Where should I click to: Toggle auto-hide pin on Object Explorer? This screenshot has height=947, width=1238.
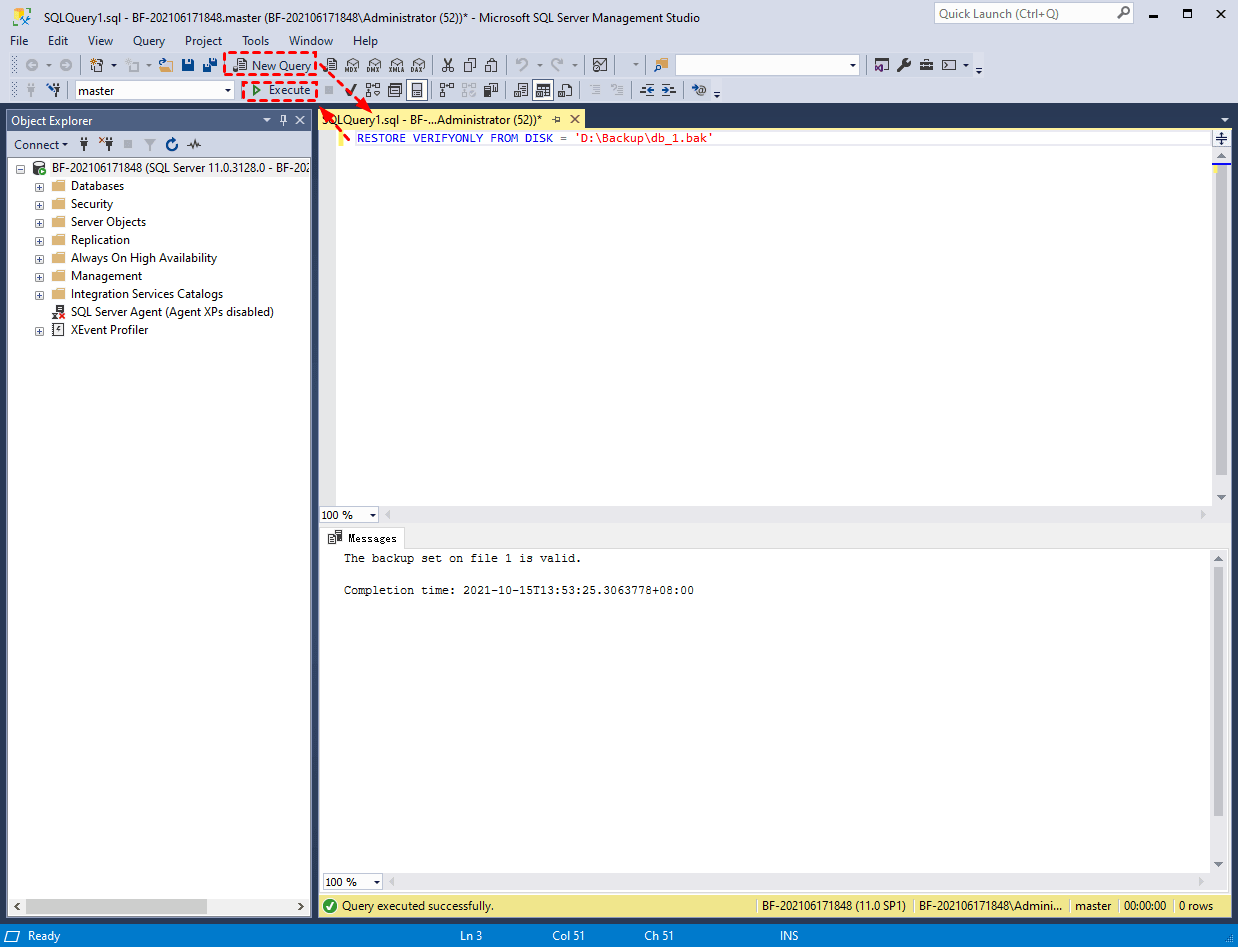tap(283, 121)
